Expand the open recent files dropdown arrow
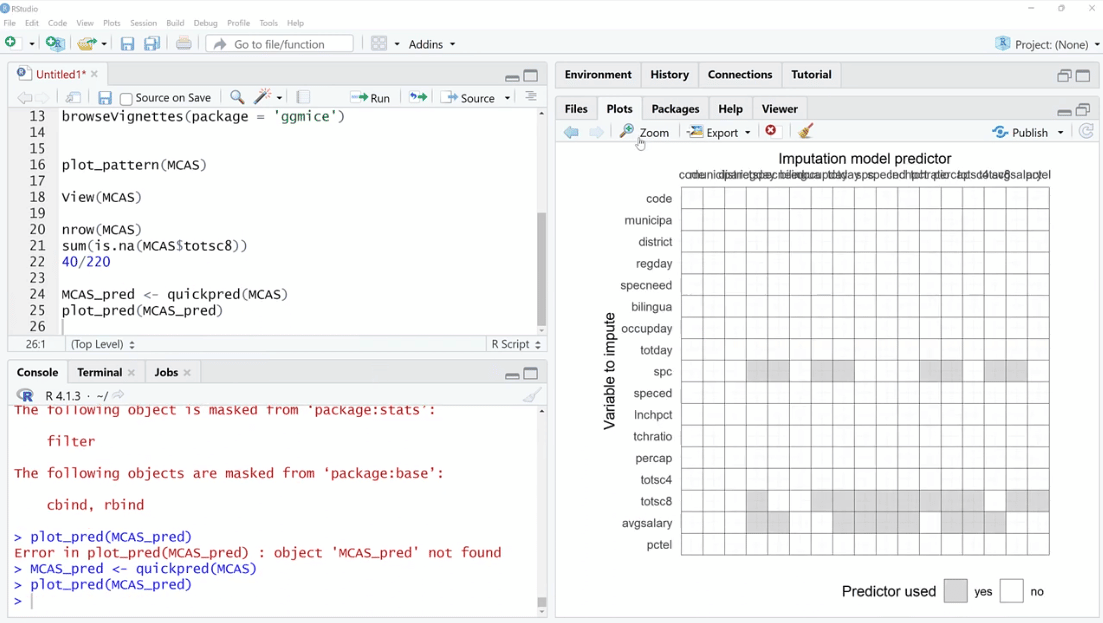The width and height of the screenshot is (1103, 623). coord(104,44)
